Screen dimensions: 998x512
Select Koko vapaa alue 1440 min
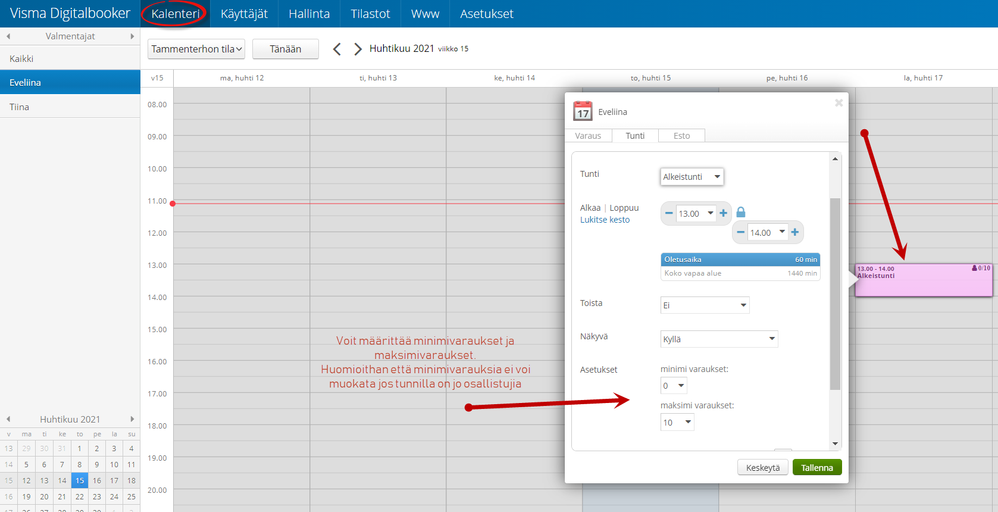click(x=740, y=273)
